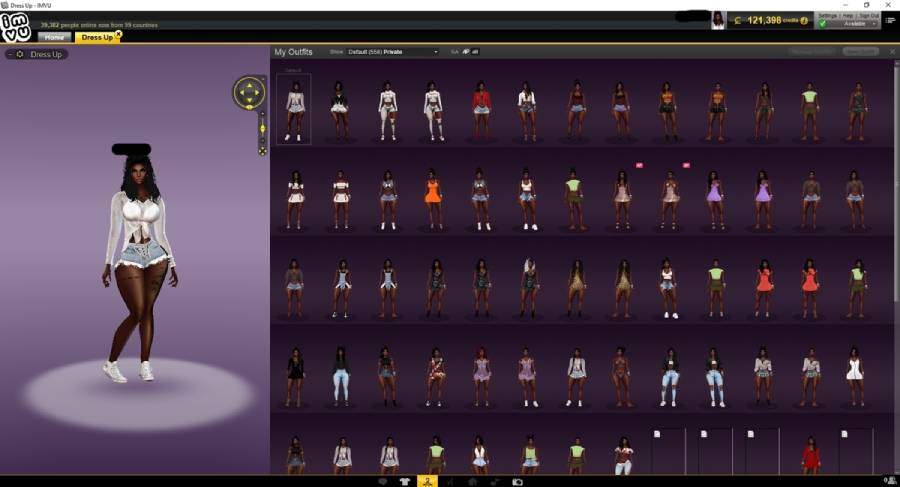Screen dimensions: 900x487
Task: Open the camera snapshot icon
Action: [x=517, y=482]
